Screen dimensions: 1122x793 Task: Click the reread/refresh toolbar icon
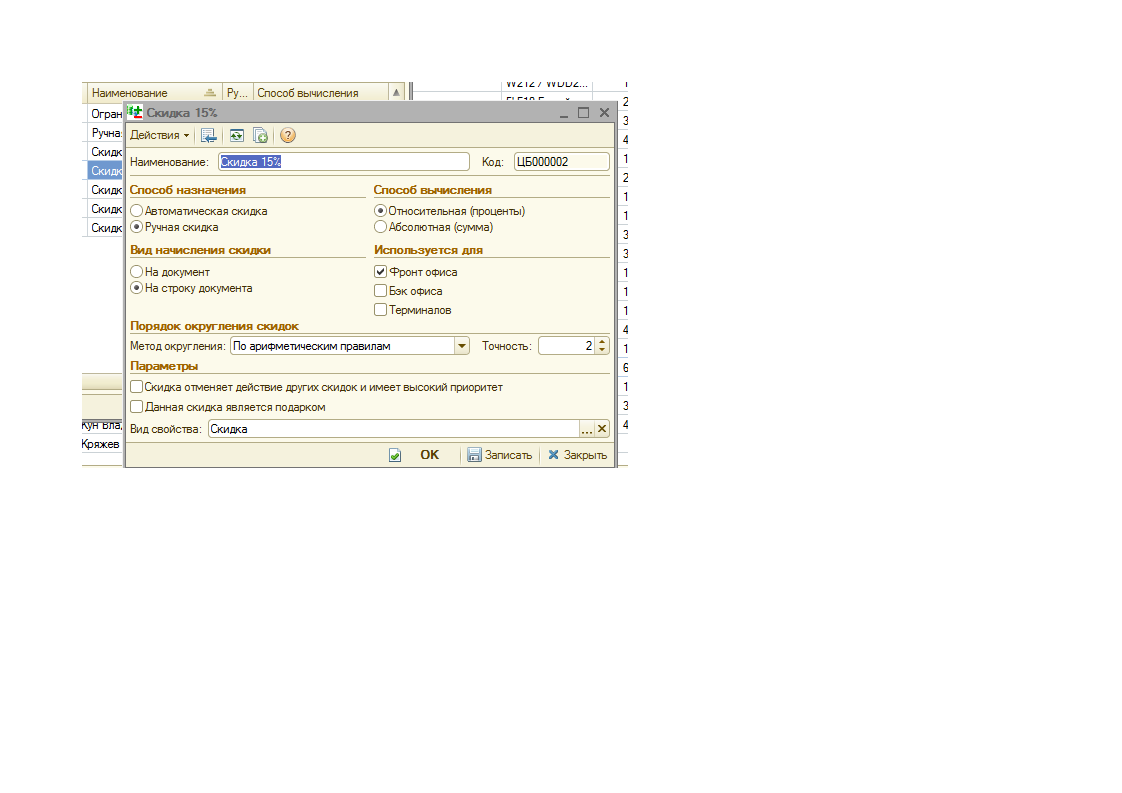(x=237, y=135)
